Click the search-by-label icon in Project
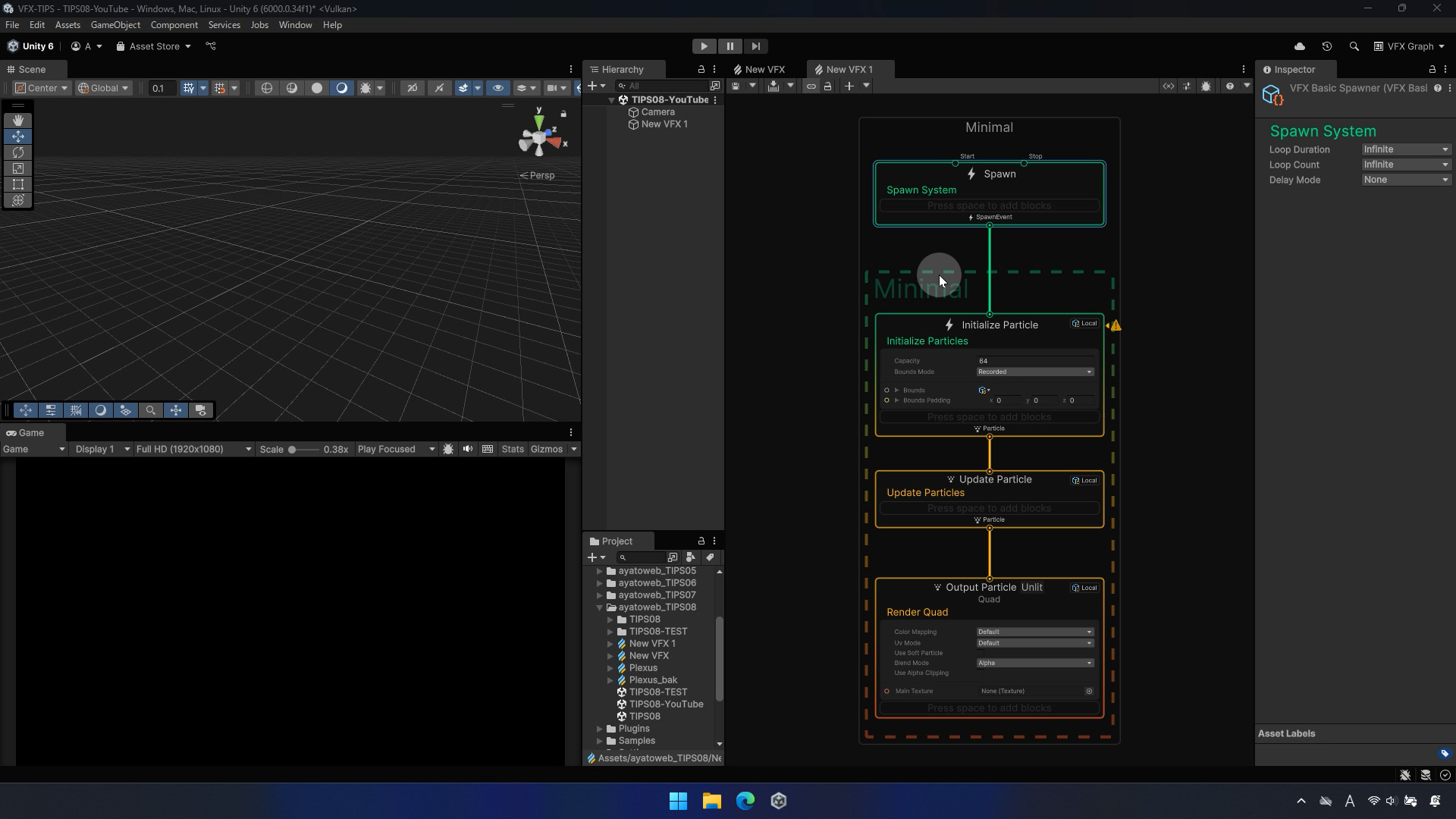This screenshot has width=1456, height=819. point(710,557)
